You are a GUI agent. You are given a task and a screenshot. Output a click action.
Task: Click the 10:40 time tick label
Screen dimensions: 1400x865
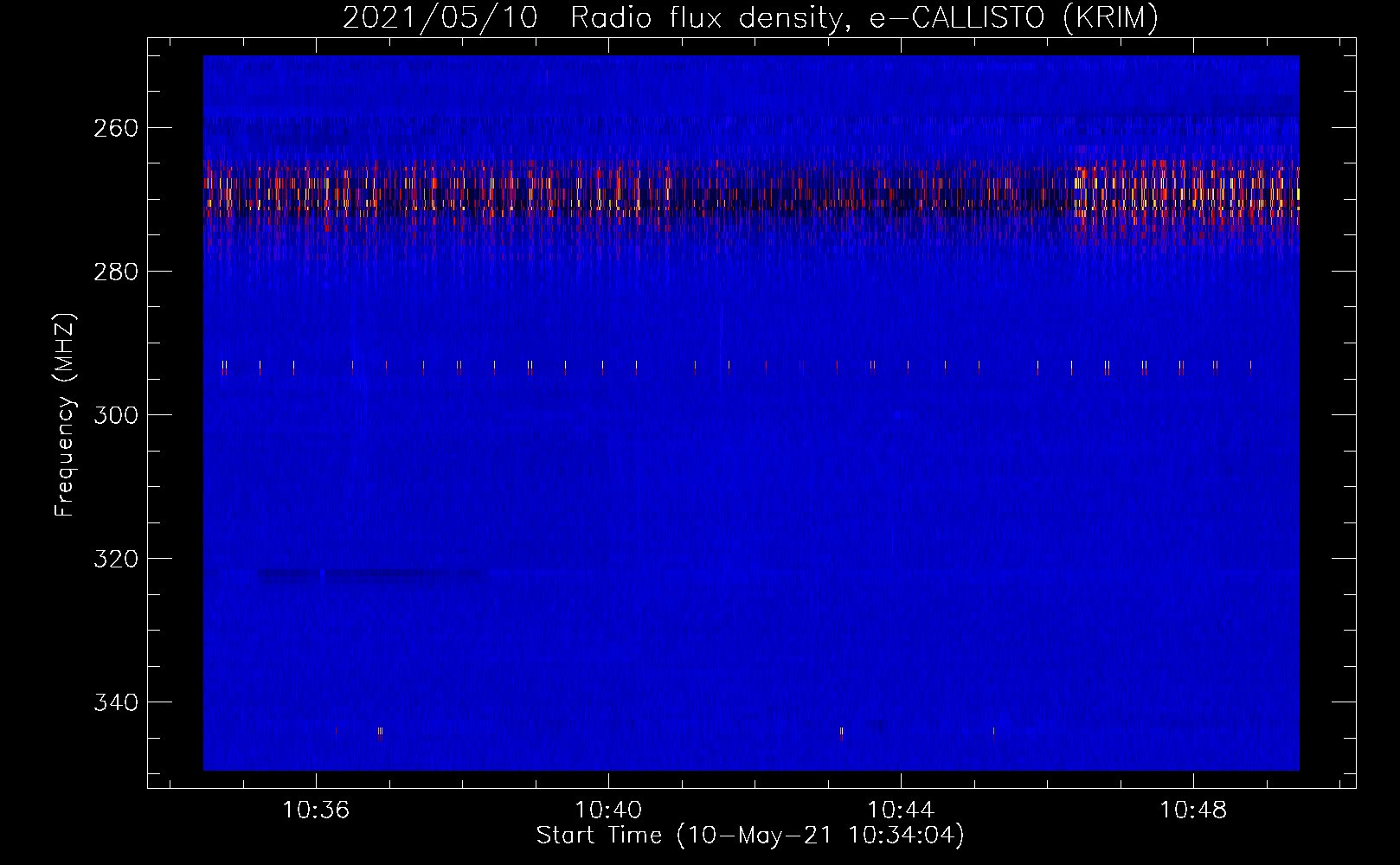pos(608,811)
